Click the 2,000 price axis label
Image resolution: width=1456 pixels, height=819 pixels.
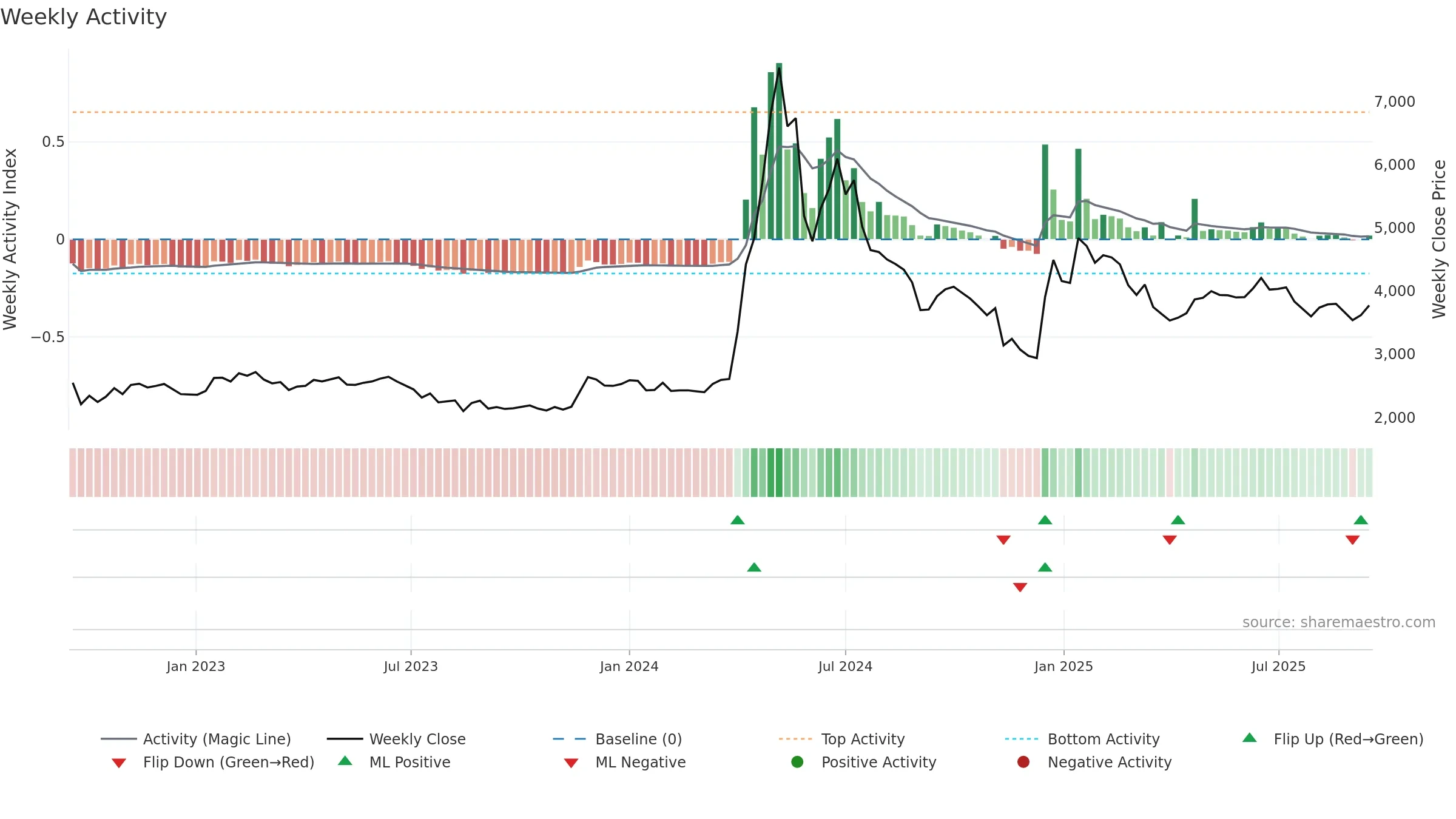1395,417
